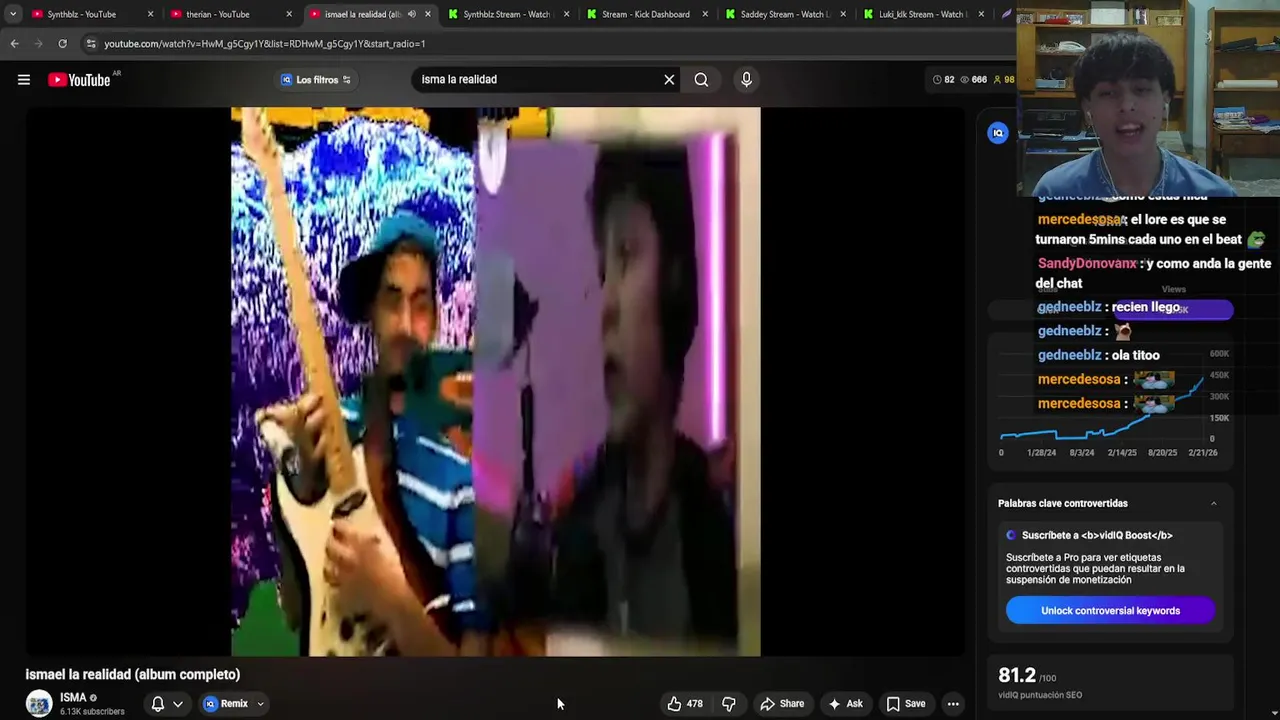The image size is (1280, 720).
Task: Open the vidIQ Los filtros button
Action: click(x=316, y=80)
